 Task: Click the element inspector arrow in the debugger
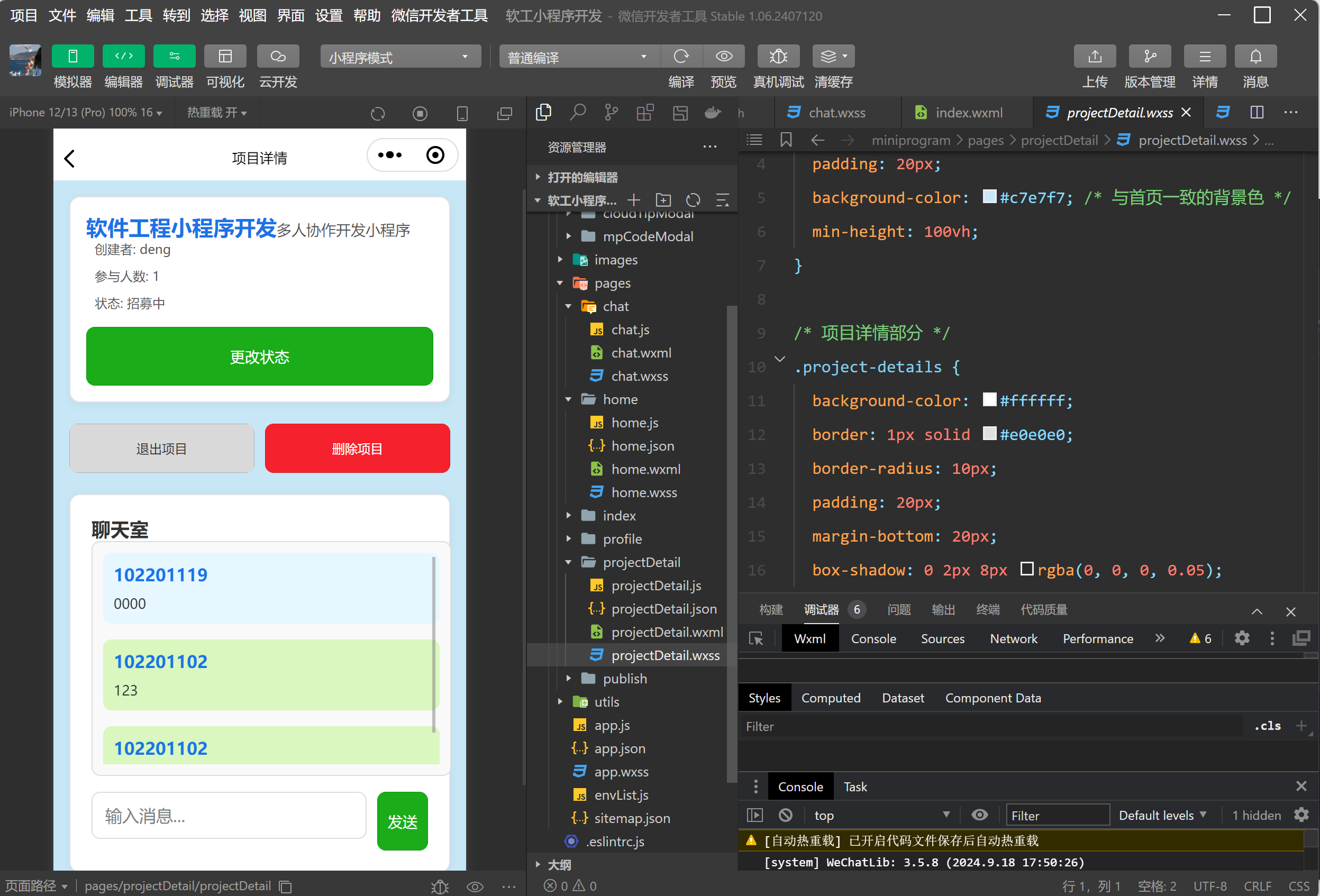point(756,639)
